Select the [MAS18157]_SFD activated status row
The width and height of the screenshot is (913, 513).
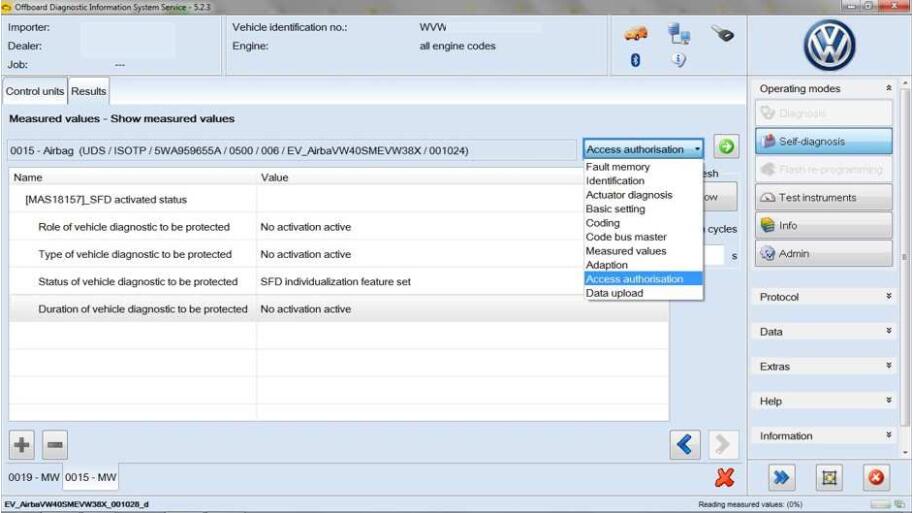coord(338,199)
